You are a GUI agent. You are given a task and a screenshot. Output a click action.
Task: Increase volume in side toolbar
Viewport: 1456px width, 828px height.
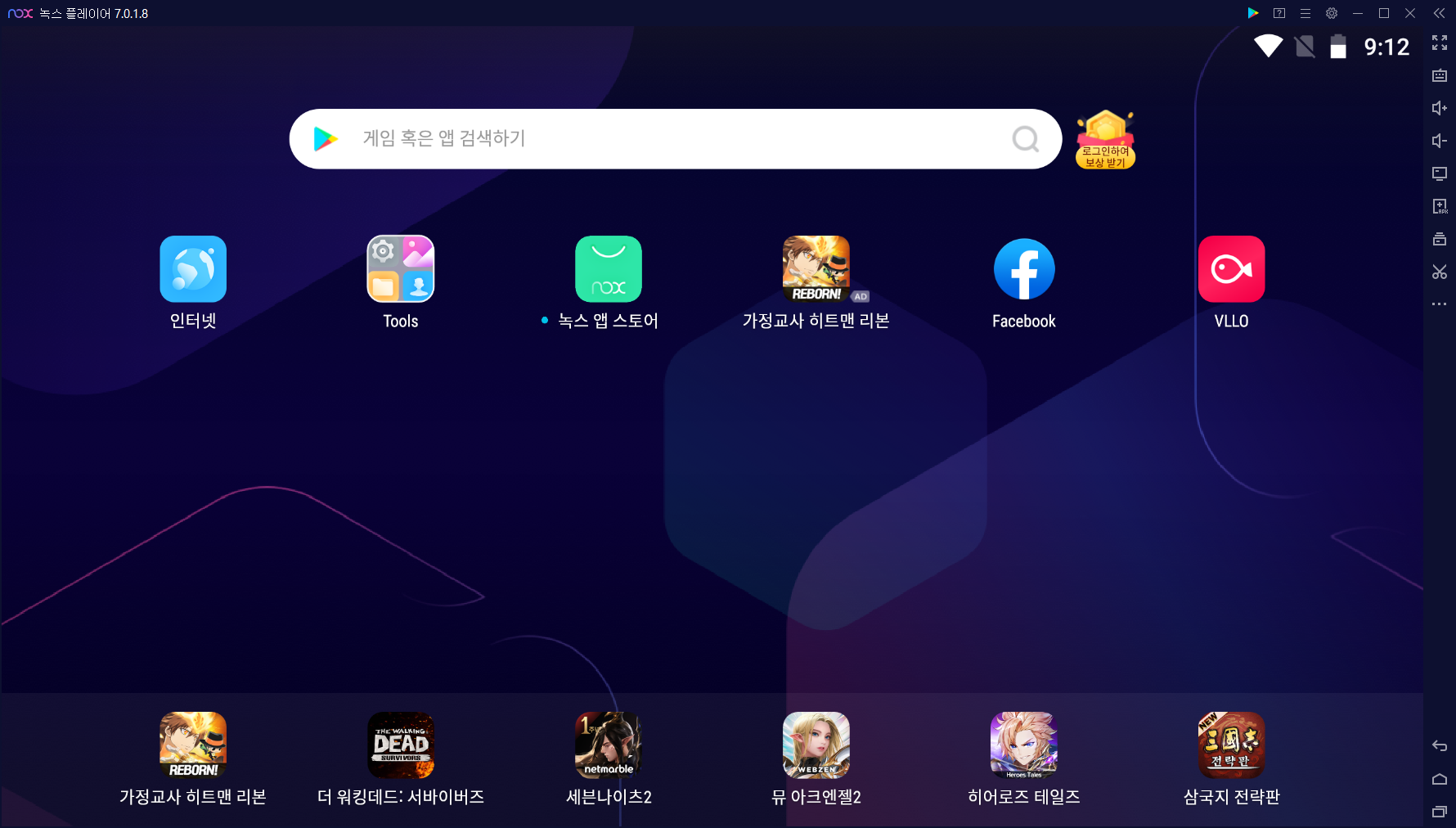pyautogui.click(x=1440, y=108)
